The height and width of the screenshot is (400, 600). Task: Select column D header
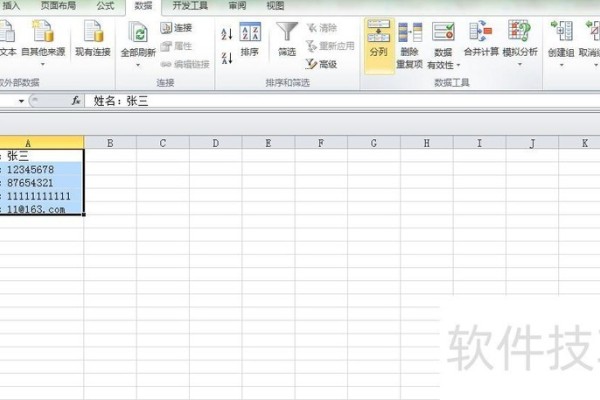[x=216, y=143]
